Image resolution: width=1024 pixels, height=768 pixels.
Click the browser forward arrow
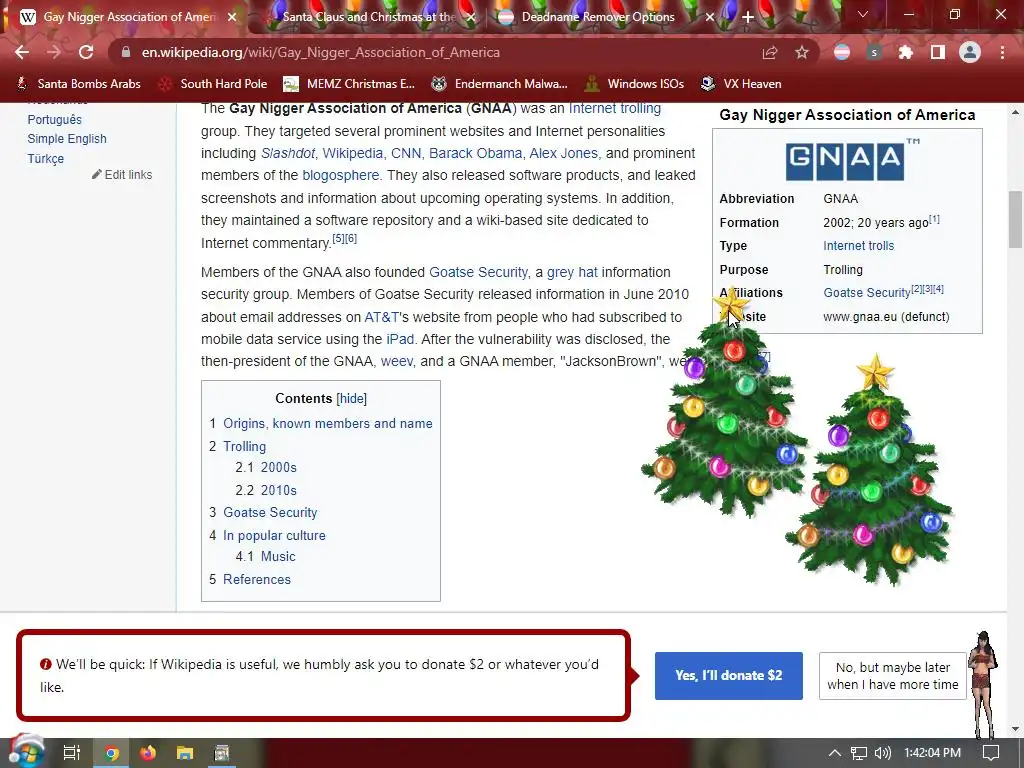(54, 52)
